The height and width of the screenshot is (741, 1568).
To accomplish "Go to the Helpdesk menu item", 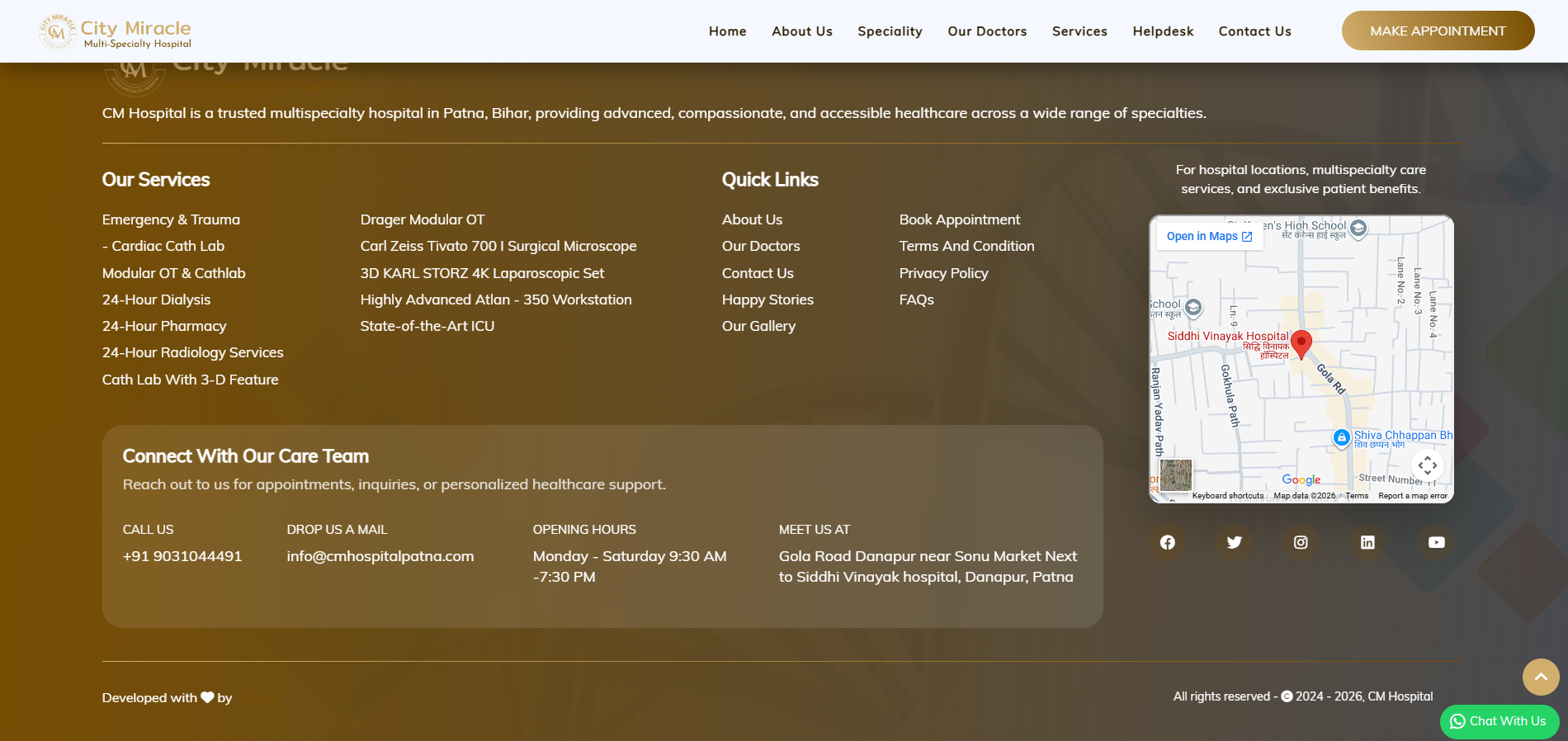I will point(1163,31).
